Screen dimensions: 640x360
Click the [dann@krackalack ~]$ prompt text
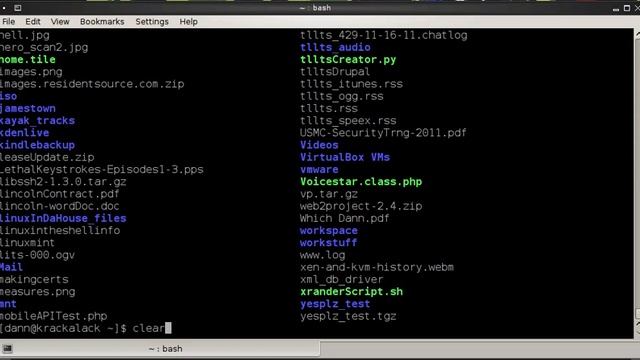[63, 328]
